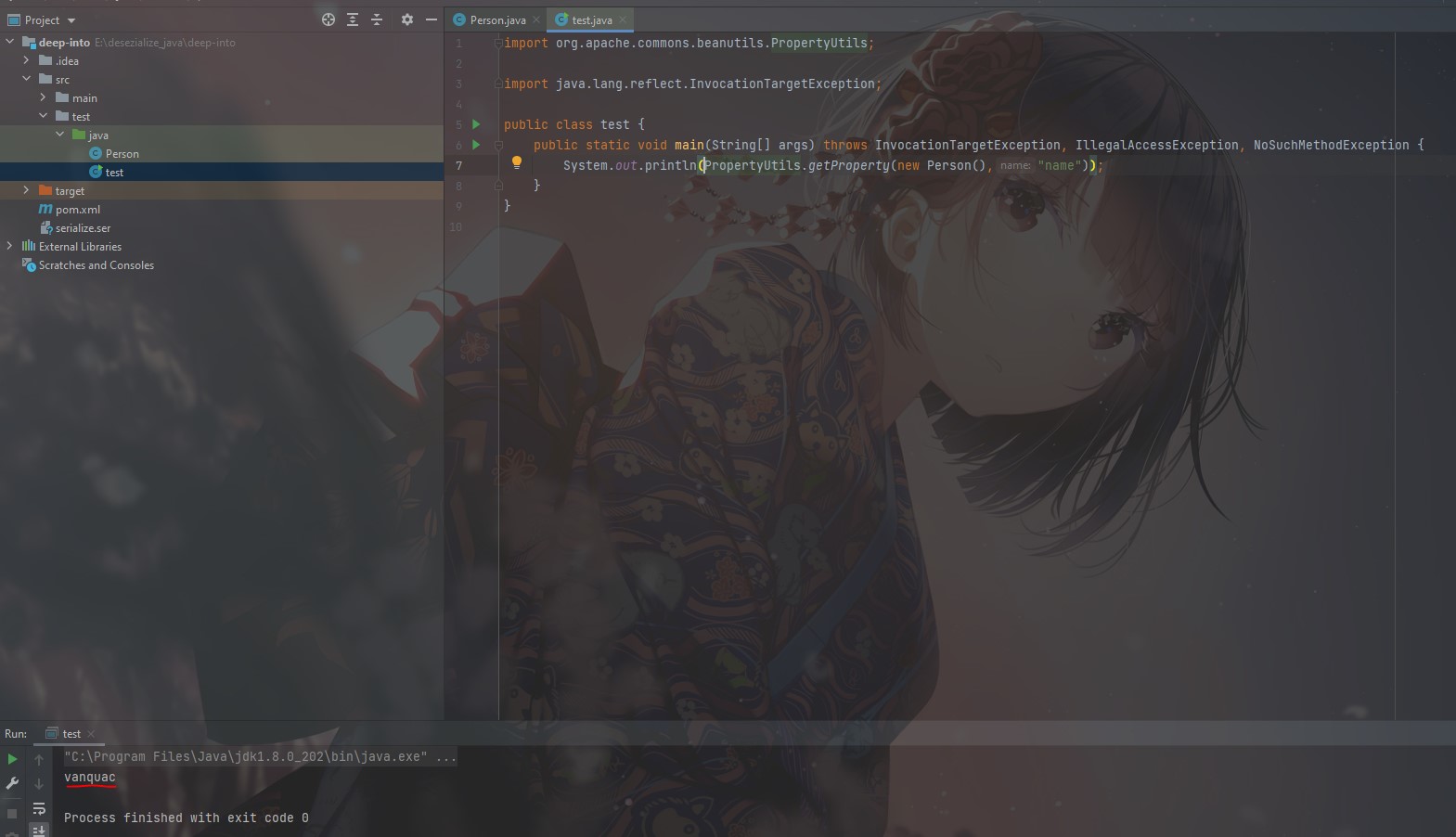Click the Maven pom.xml file icon
Viewport: 1456px width, 837px height.
pyautogui.click(x=45, y=209)
